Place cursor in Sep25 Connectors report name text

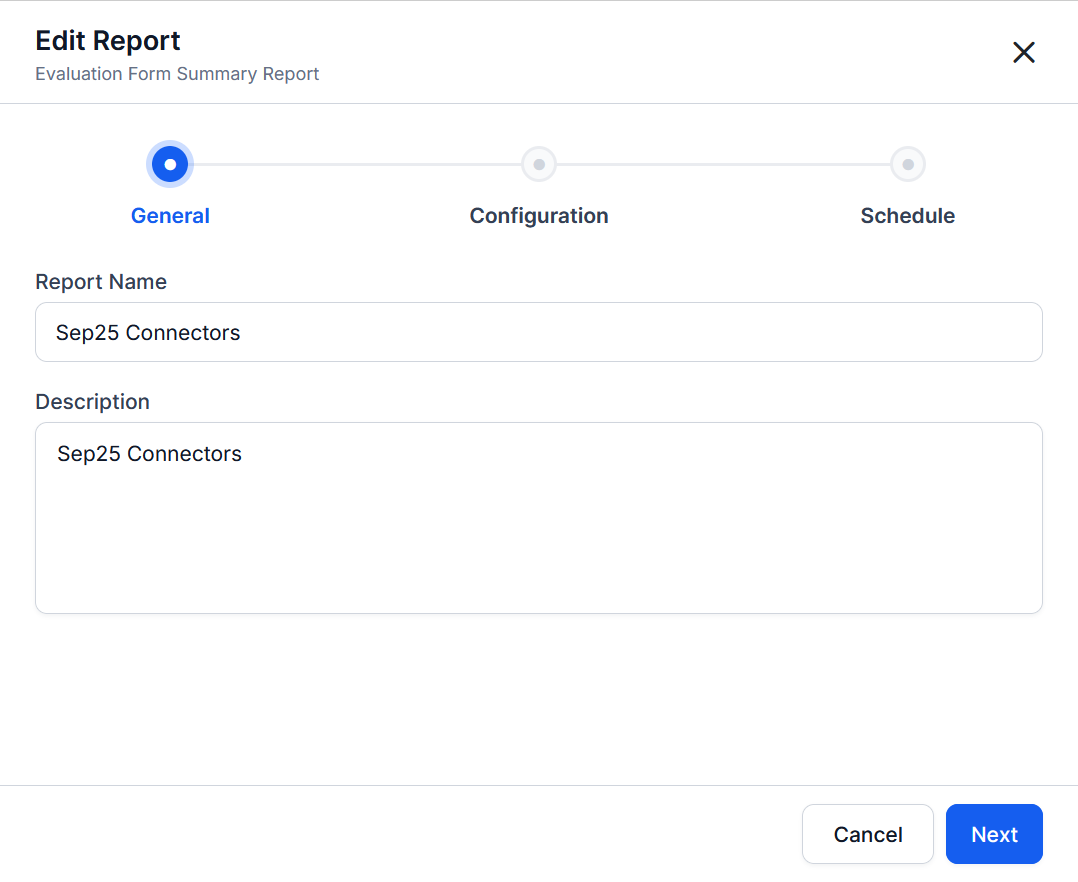coord(148,333)
